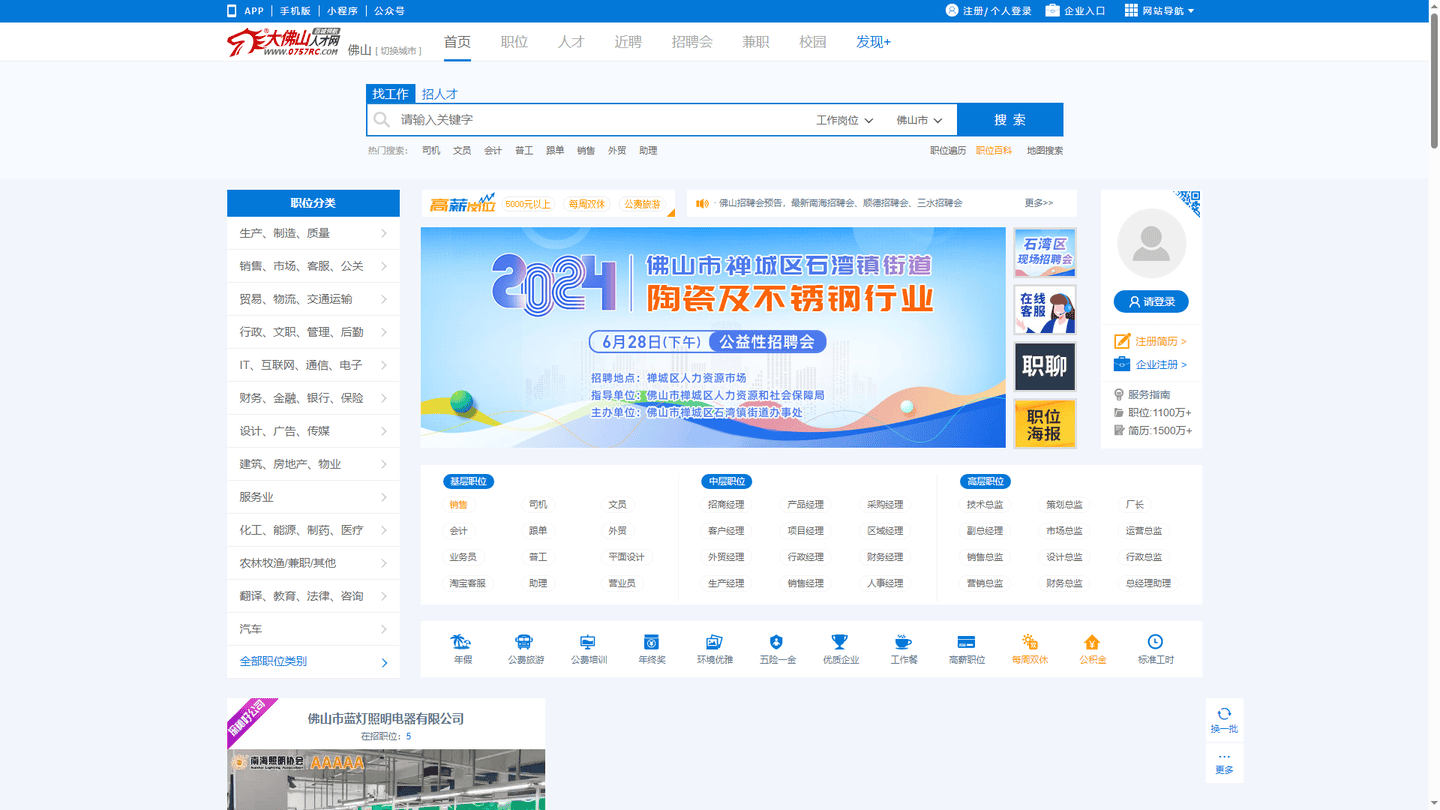Click the 企业入口 briefcase icon in top bar
The height and width of the screenshot is (810, 1440).
[x=1052, y=11]
